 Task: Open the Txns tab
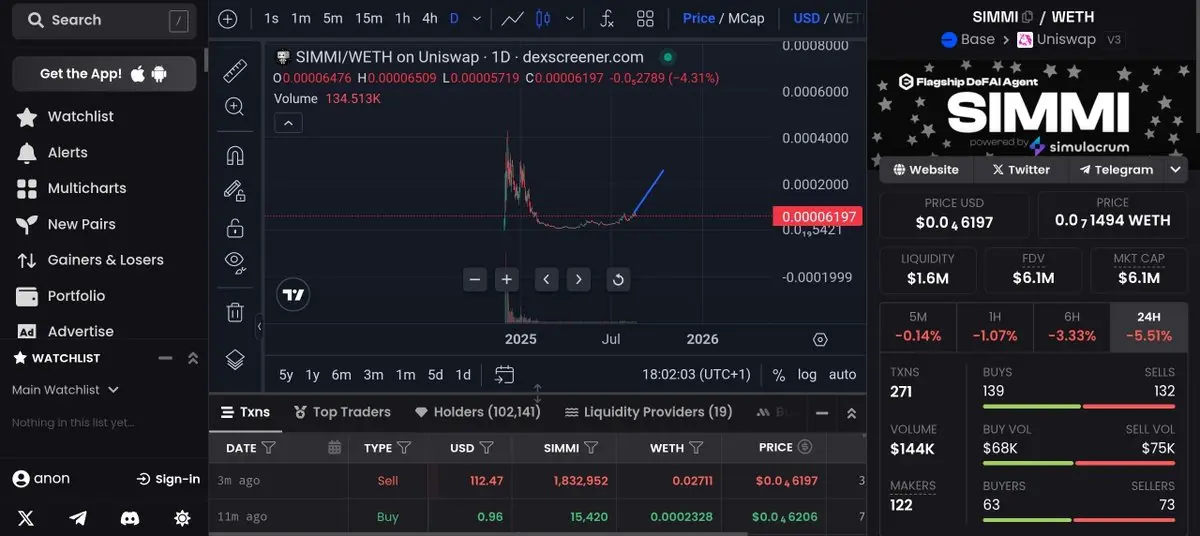point(245,412)
